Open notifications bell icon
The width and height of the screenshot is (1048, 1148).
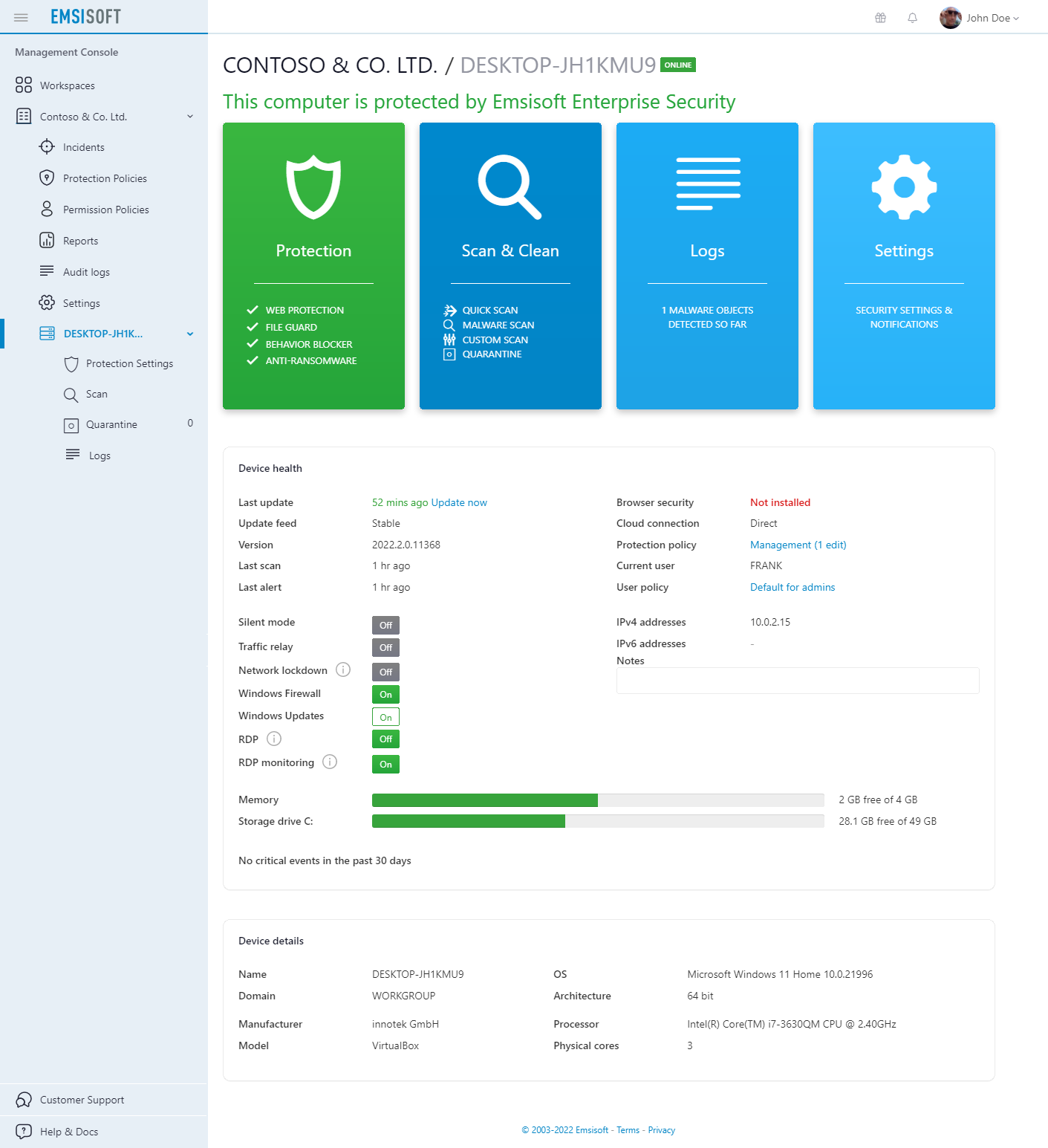coord(912,18)
